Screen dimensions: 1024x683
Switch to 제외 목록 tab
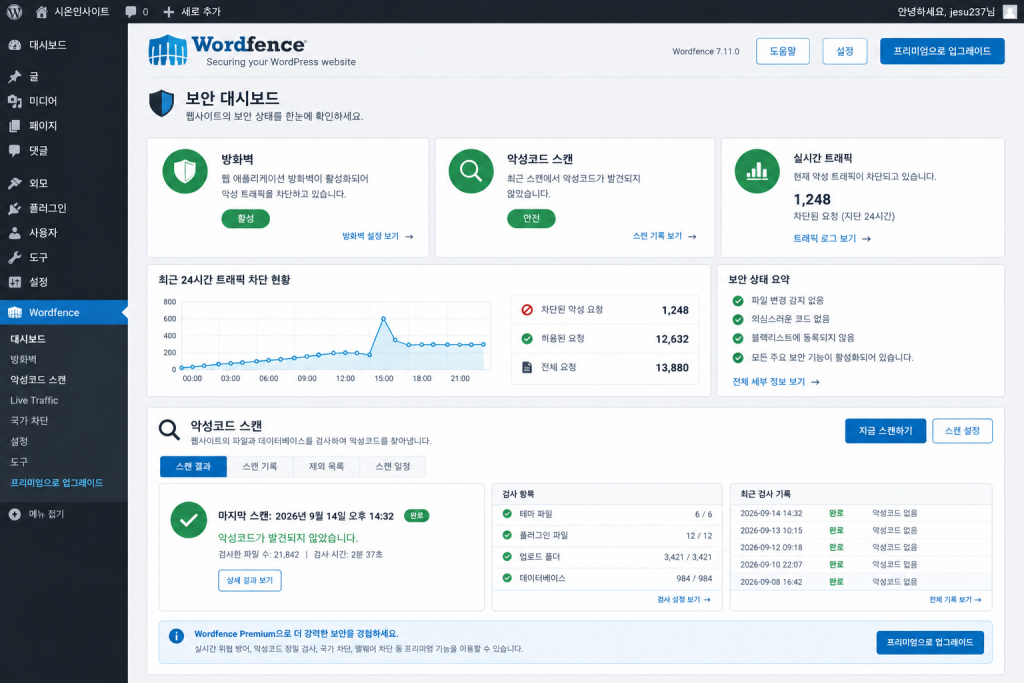point(326,466)
